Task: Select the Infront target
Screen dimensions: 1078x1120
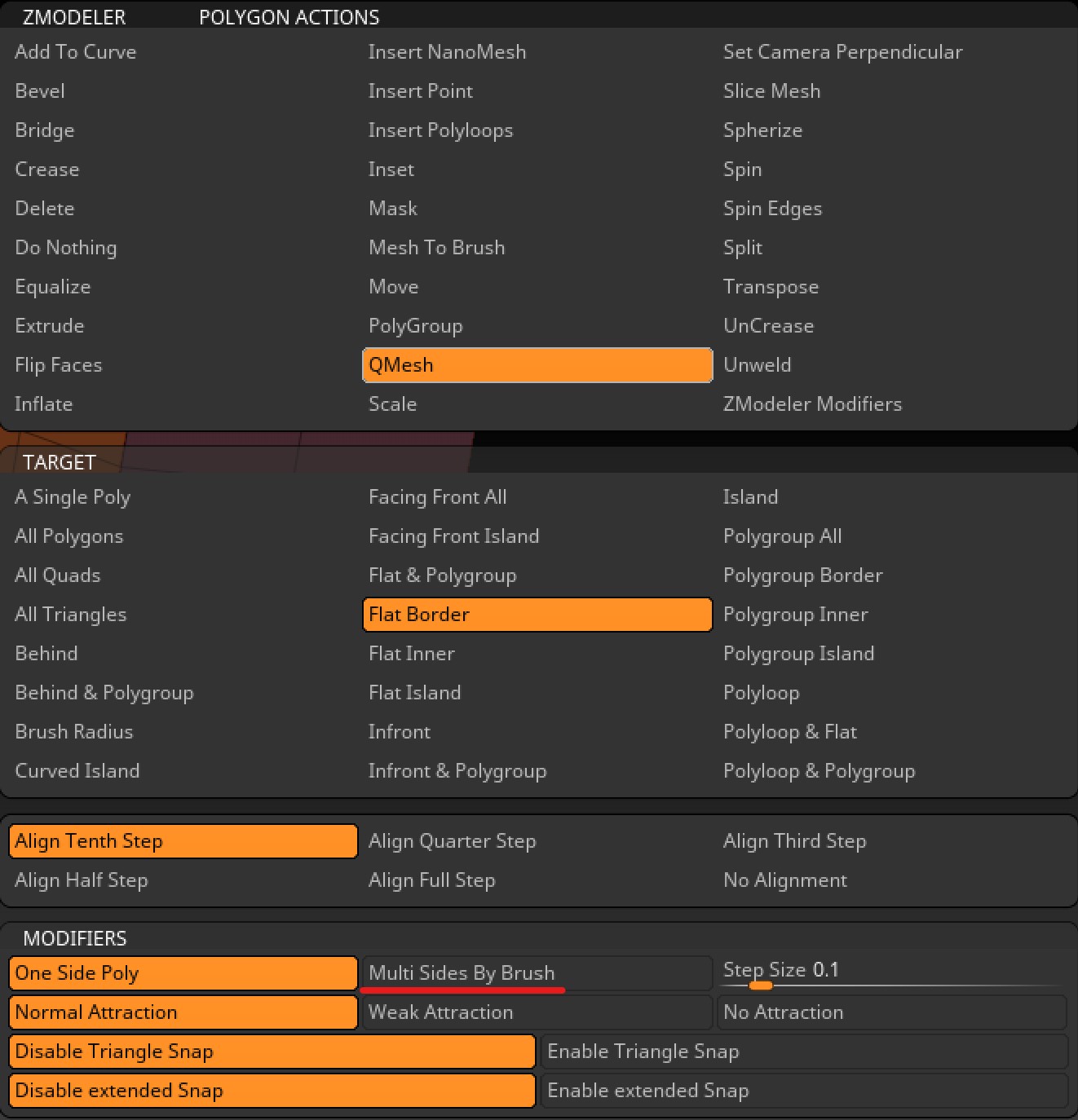Action: click(x=399, y=731)
